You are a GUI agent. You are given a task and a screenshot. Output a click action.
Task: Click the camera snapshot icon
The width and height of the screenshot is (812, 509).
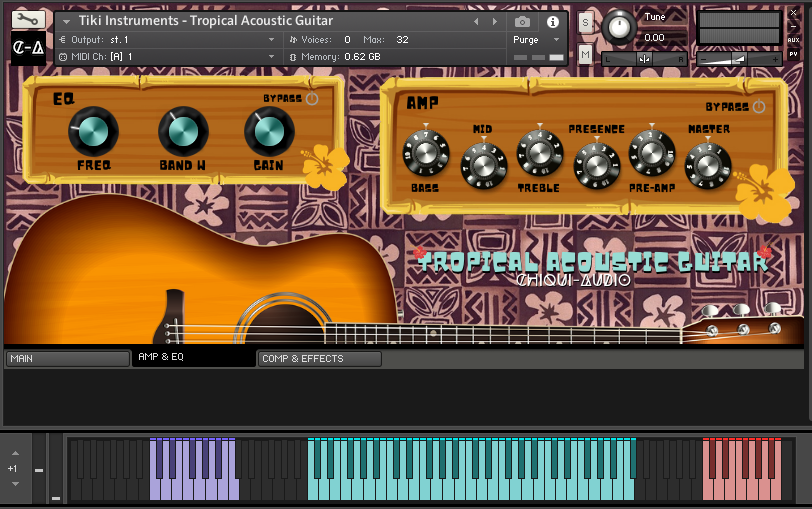pyautogui.click(x=522, y=21)
